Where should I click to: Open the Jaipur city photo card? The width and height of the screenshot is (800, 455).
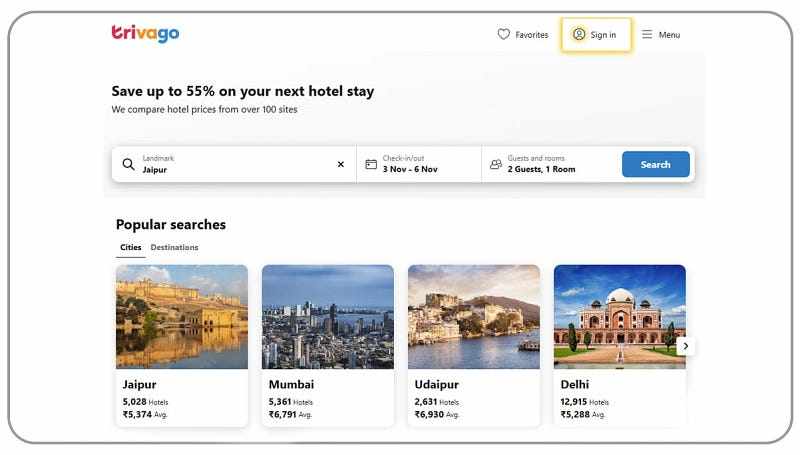click(182, 316)
